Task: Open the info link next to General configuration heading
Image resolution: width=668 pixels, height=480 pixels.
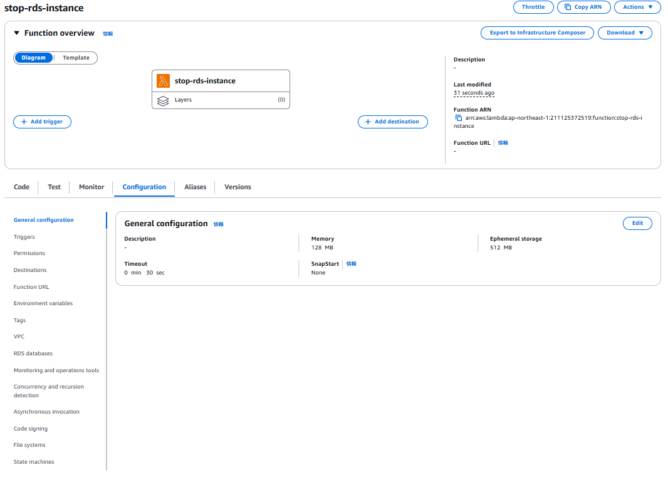Action: point(218,224)
